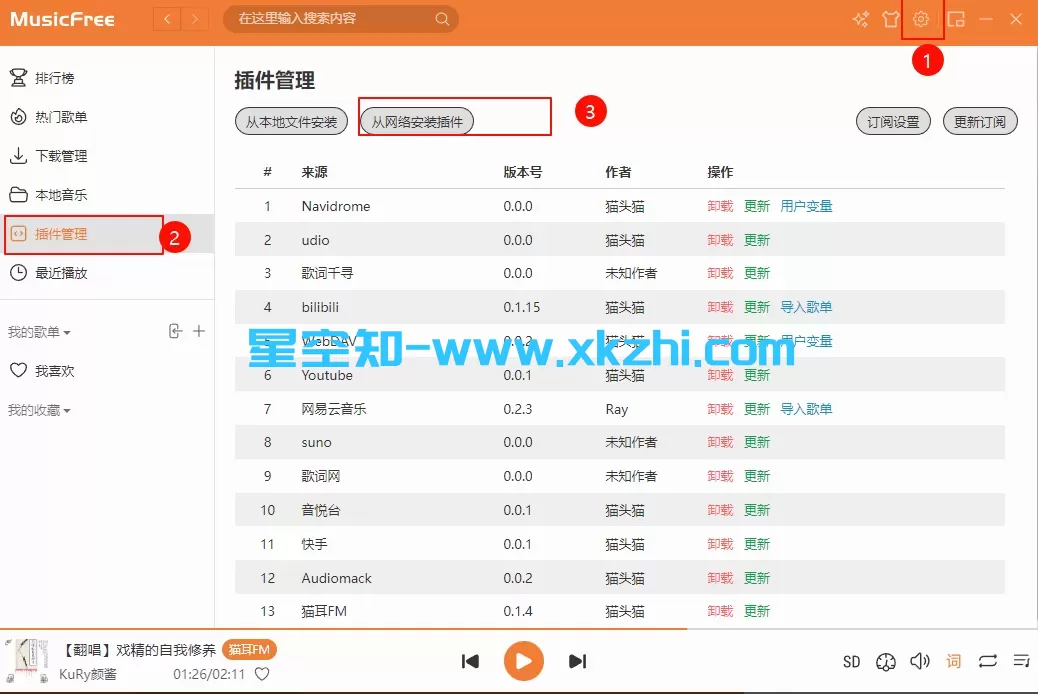Screen dimensions: 1038x694
Task: Toggle repeat mode in the playback bar
Action: [x=988, y=661]
